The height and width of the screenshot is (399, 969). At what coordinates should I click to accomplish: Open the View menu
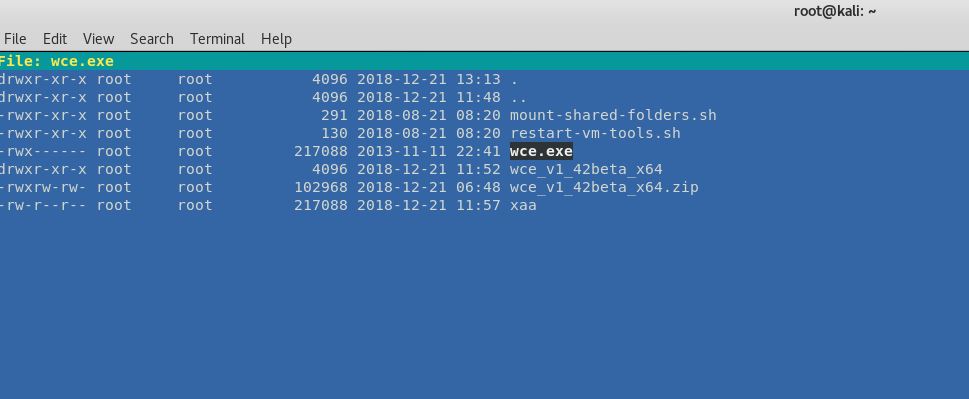click(x=98, y=39)
